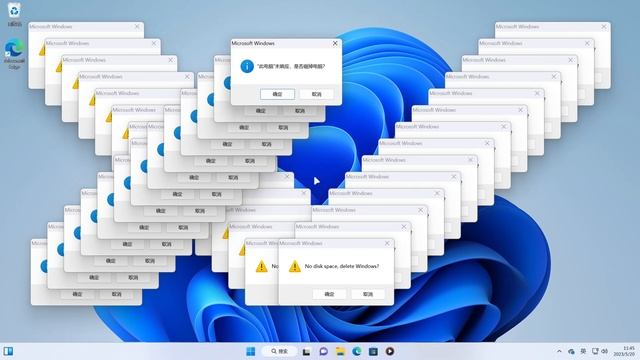The width and height of the screenshot is (640, 360).
Task: Click the front info dialog's 'Microsoft Windows' title
Action: [253, 43]
